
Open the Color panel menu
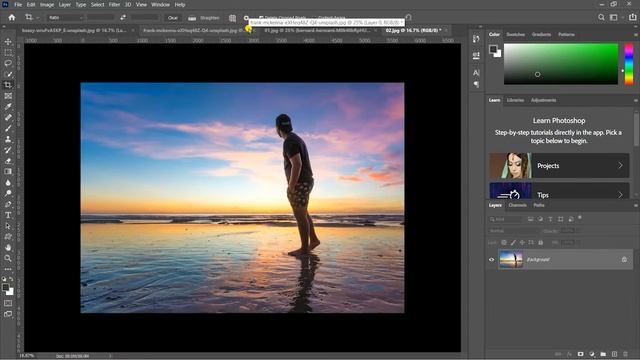click(636, 35)
